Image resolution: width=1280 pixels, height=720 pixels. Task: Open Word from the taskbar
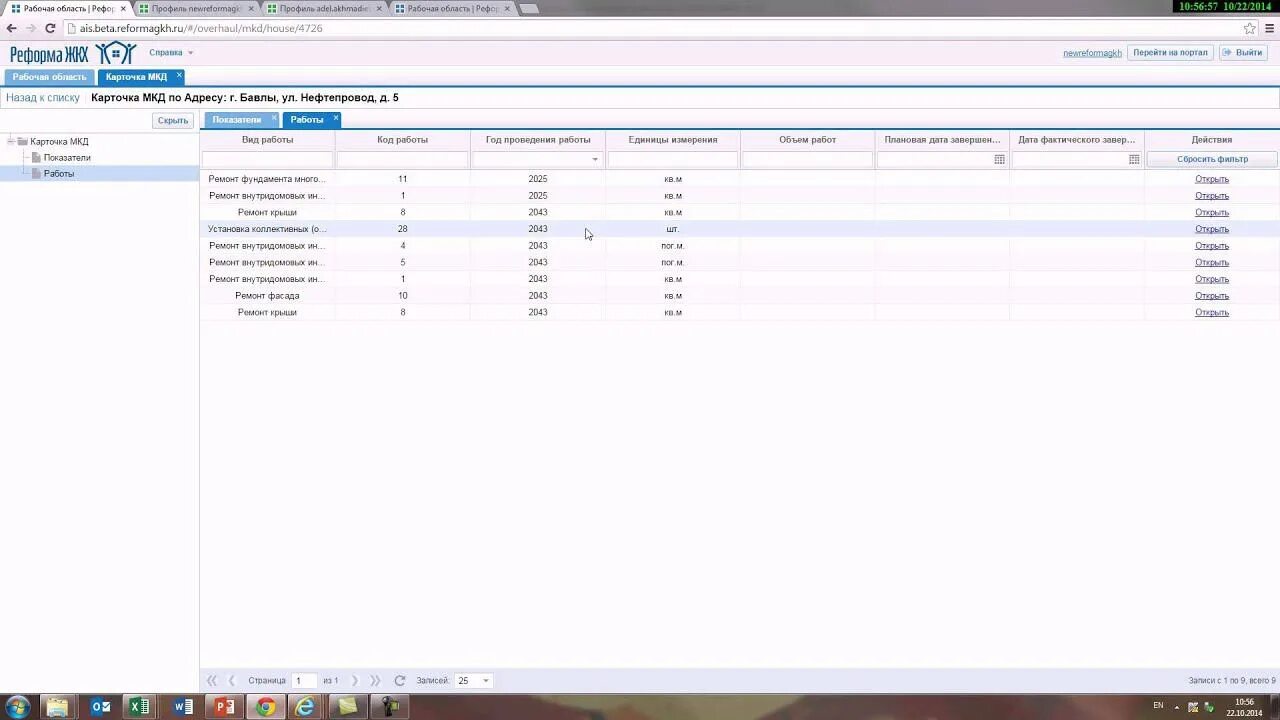click(183, 707)
